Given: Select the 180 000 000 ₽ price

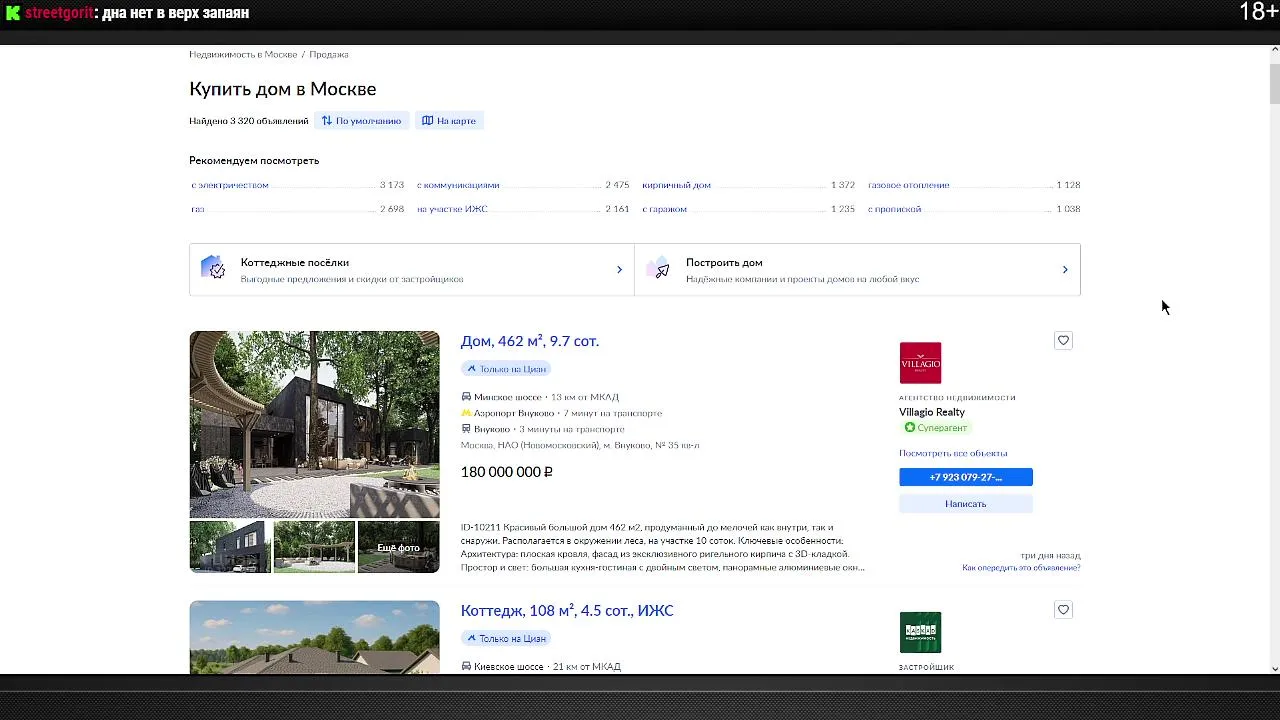Looking at the screenshot, I should 507,472.
